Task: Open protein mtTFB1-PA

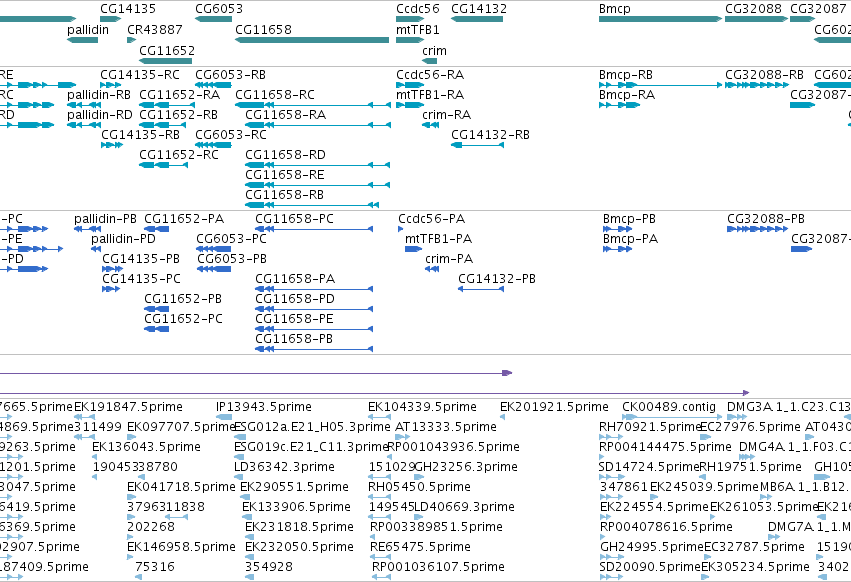Action: [x=439, y=239]
